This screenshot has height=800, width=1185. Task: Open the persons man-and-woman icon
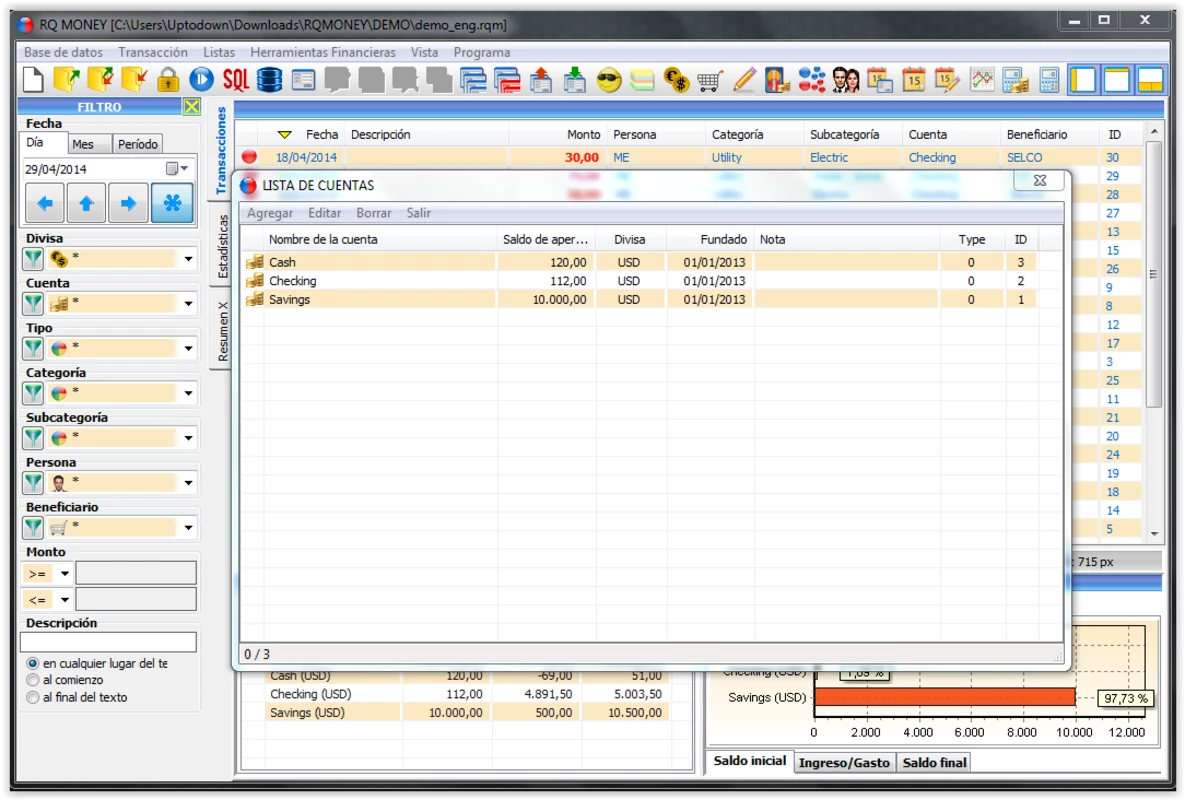846,79
